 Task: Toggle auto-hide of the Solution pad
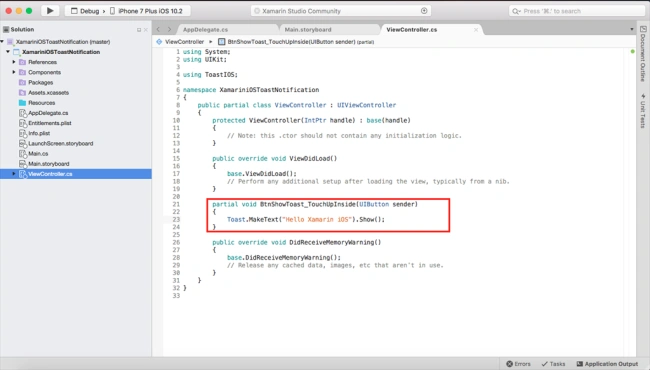(x=139, y=30)
